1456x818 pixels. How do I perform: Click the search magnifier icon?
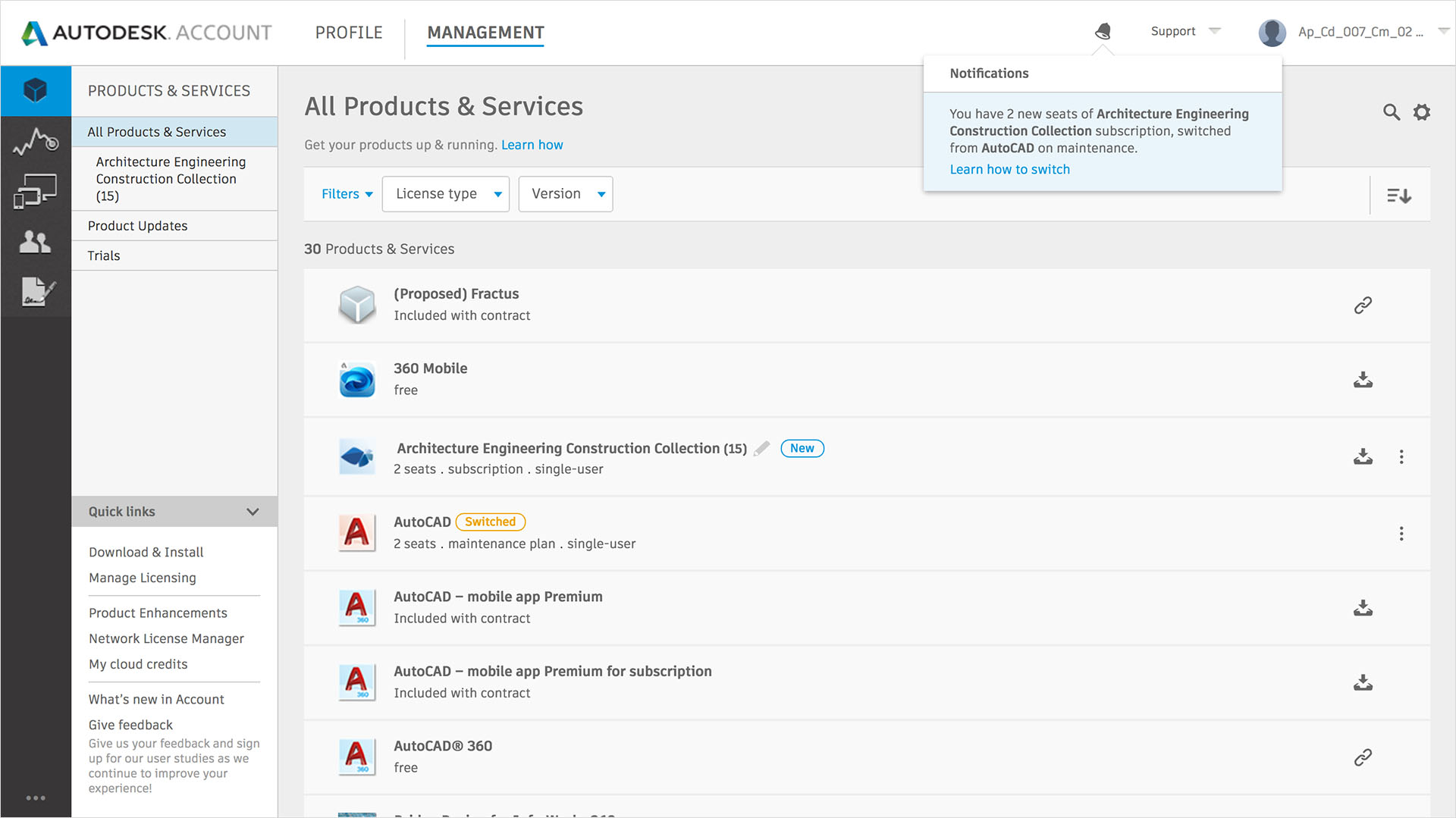point(1392,112)
